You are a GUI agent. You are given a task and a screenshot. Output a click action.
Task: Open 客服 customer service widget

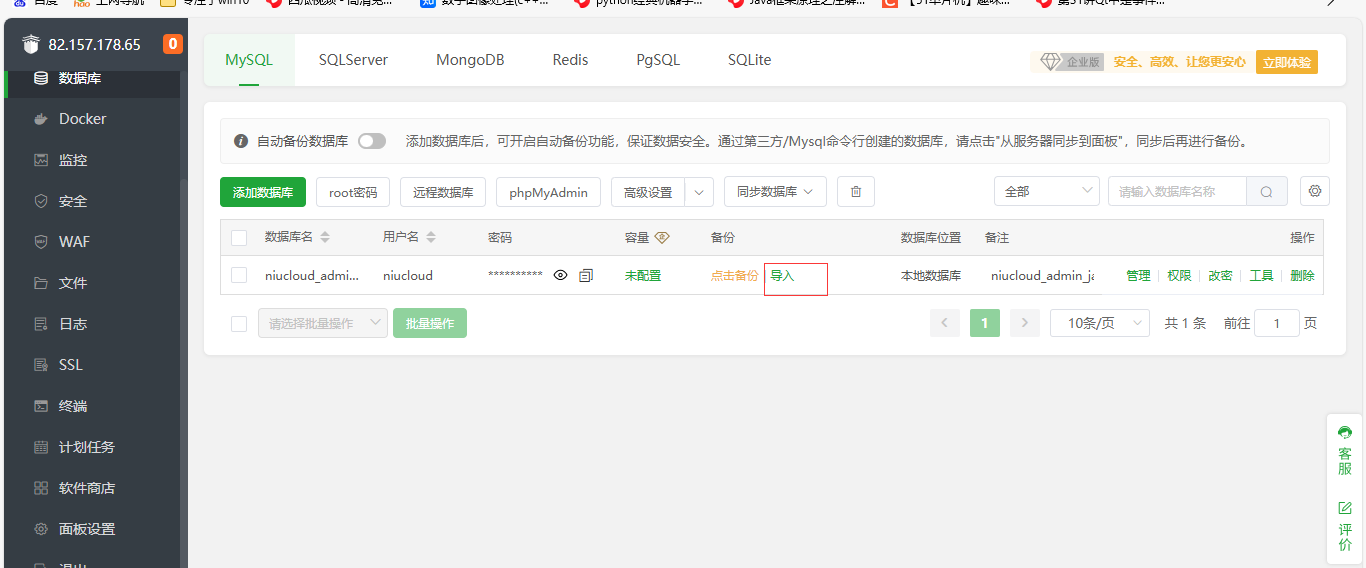pyautogui.click(x=1345, y=451)
